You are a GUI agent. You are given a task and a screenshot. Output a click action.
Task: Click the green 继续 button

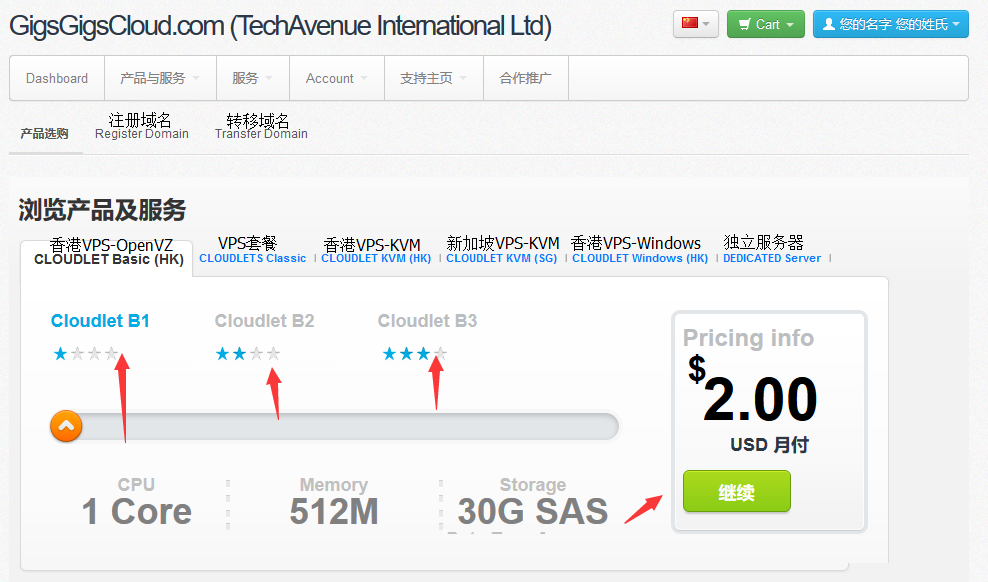(737, 491)
